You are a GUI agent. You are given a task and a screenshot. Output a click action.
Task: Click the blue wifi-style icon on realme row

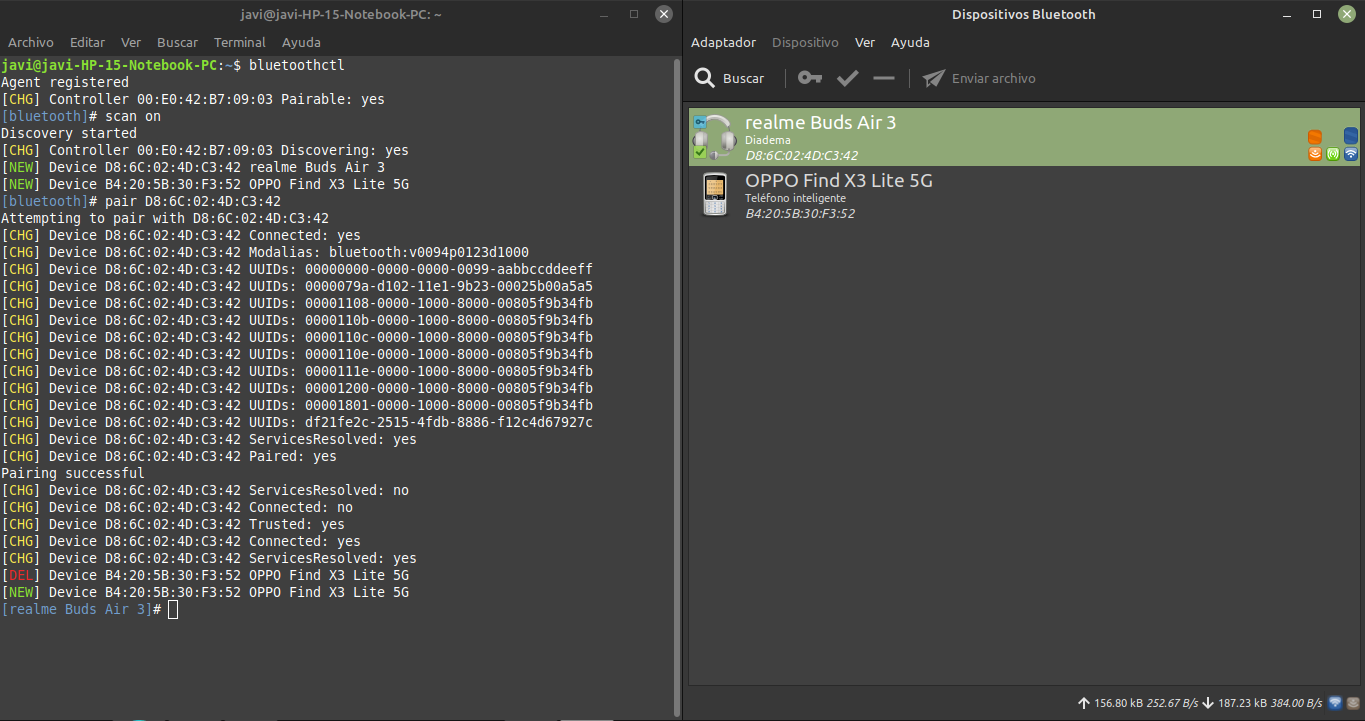click(x=1351, y=154)
